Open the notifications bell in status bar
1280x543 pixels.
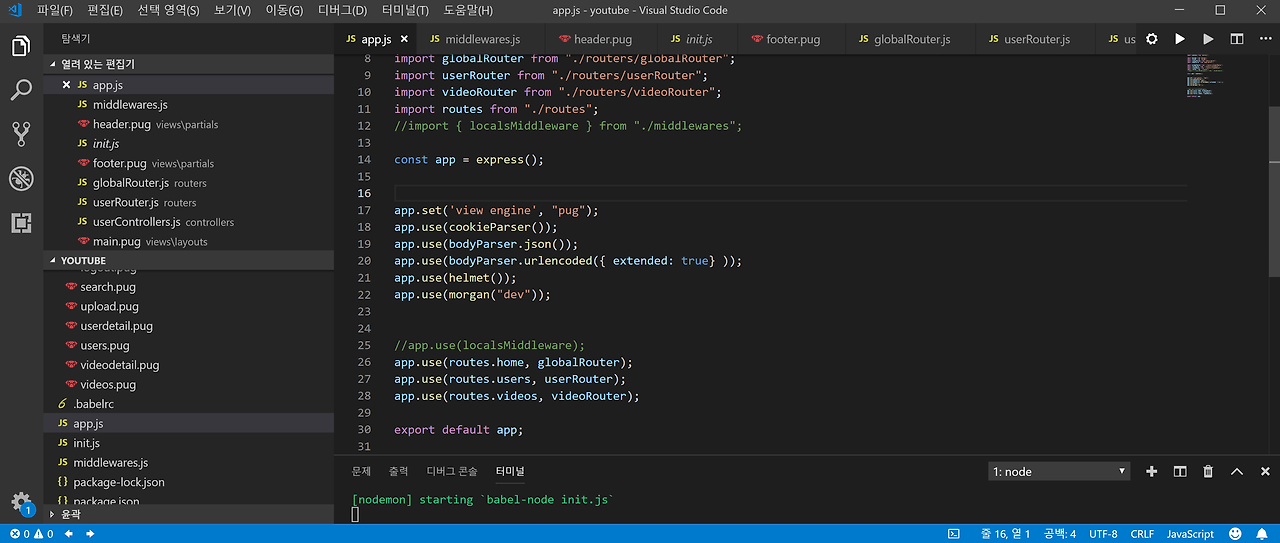pyautogui.click(x=1262, y=534)
